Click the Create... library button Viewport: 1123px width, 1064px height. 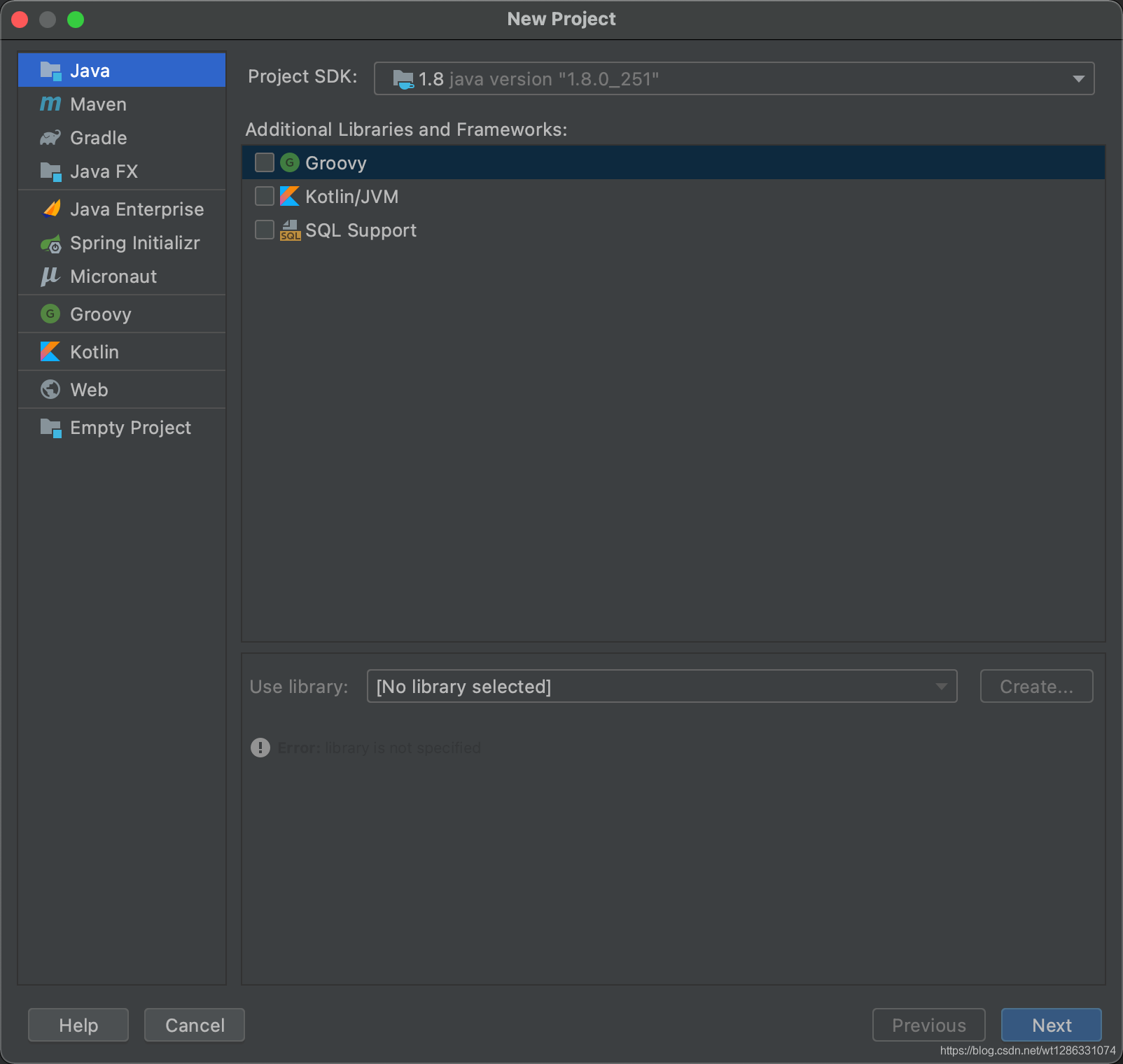(x=1036, y=686)
